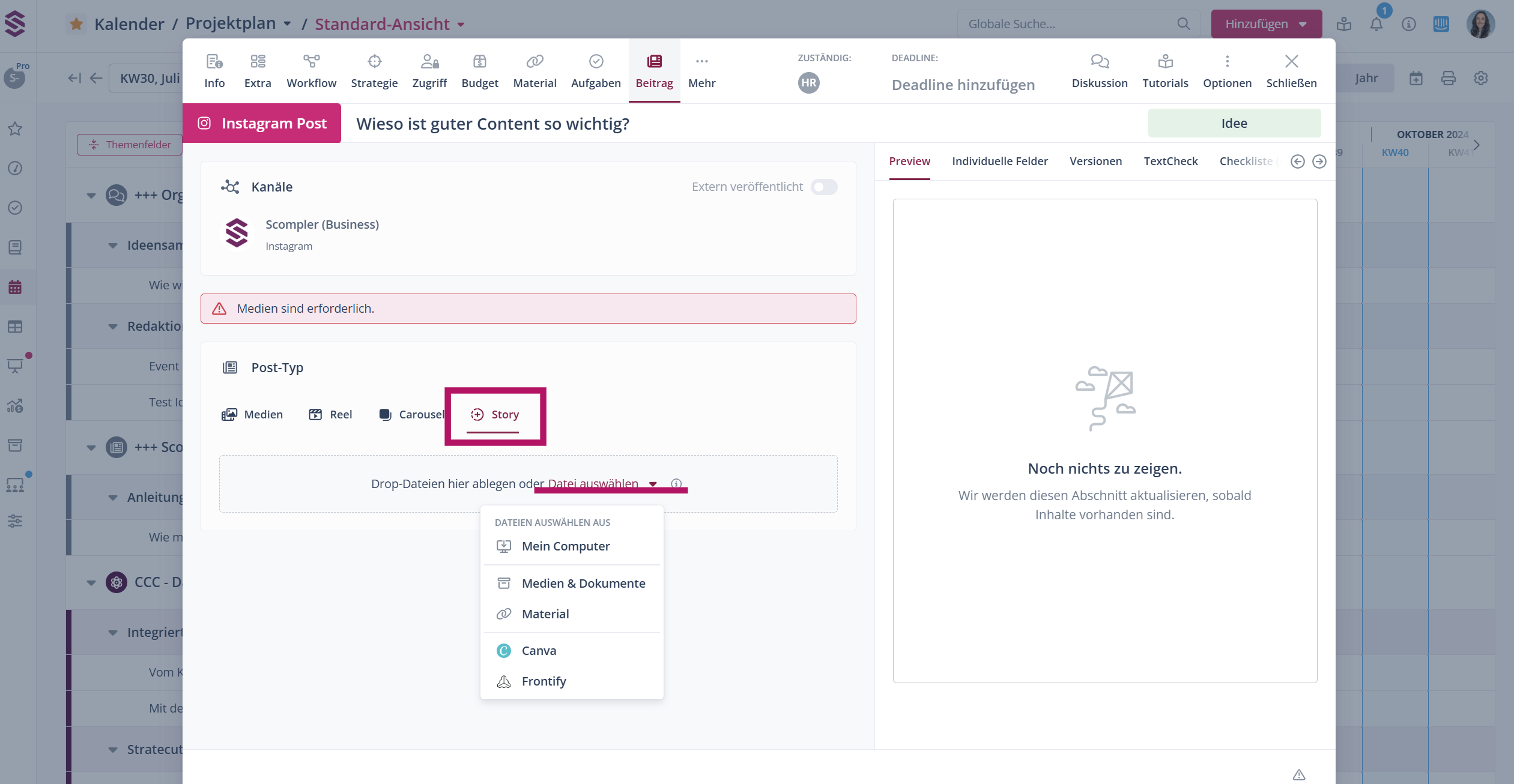Open the Aufgaben checkmark icon
1514x784 pixels.
tap(596, 61)
